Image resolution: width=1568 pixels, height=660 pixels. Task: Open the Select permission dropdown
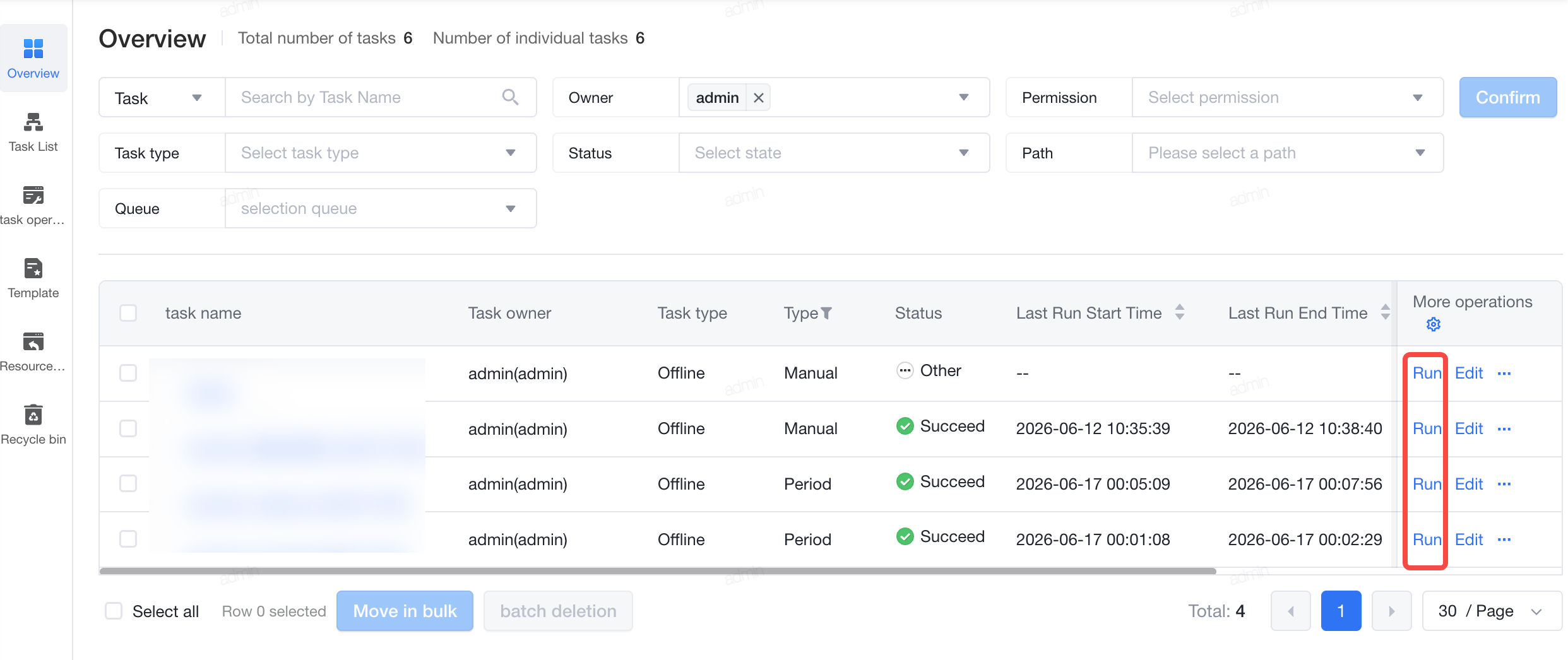(x=1288, y=97)
